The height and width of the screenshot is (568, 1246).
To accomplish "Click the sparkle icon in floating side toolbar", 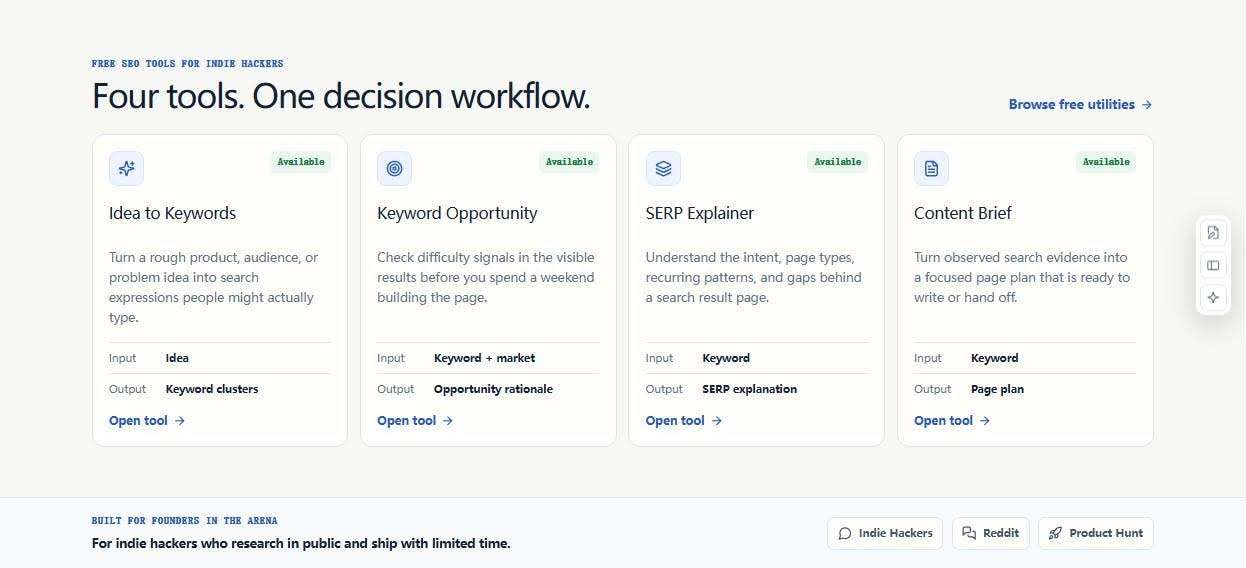I will [1213, 297].
